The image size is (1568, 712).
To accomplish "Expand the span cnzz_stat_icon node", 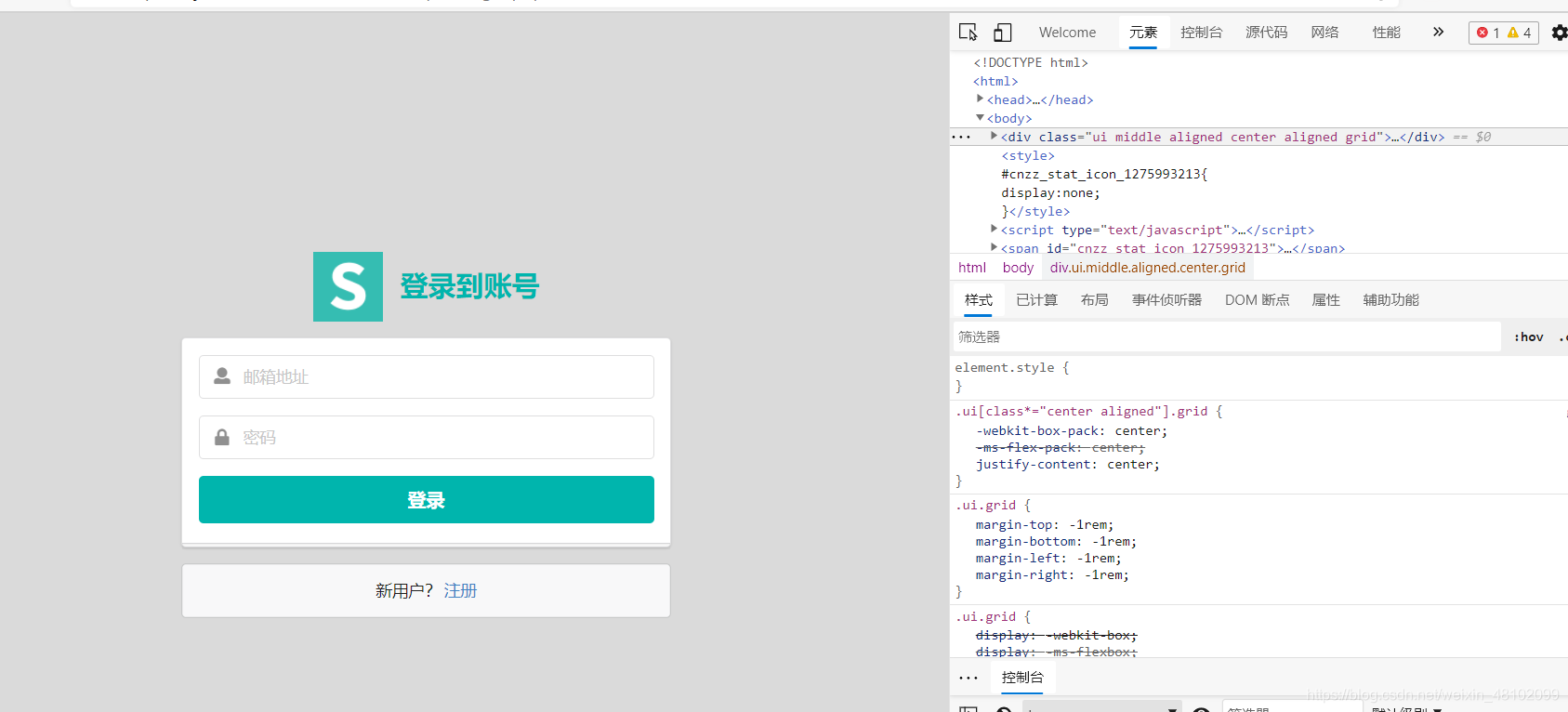I will 994,247.
